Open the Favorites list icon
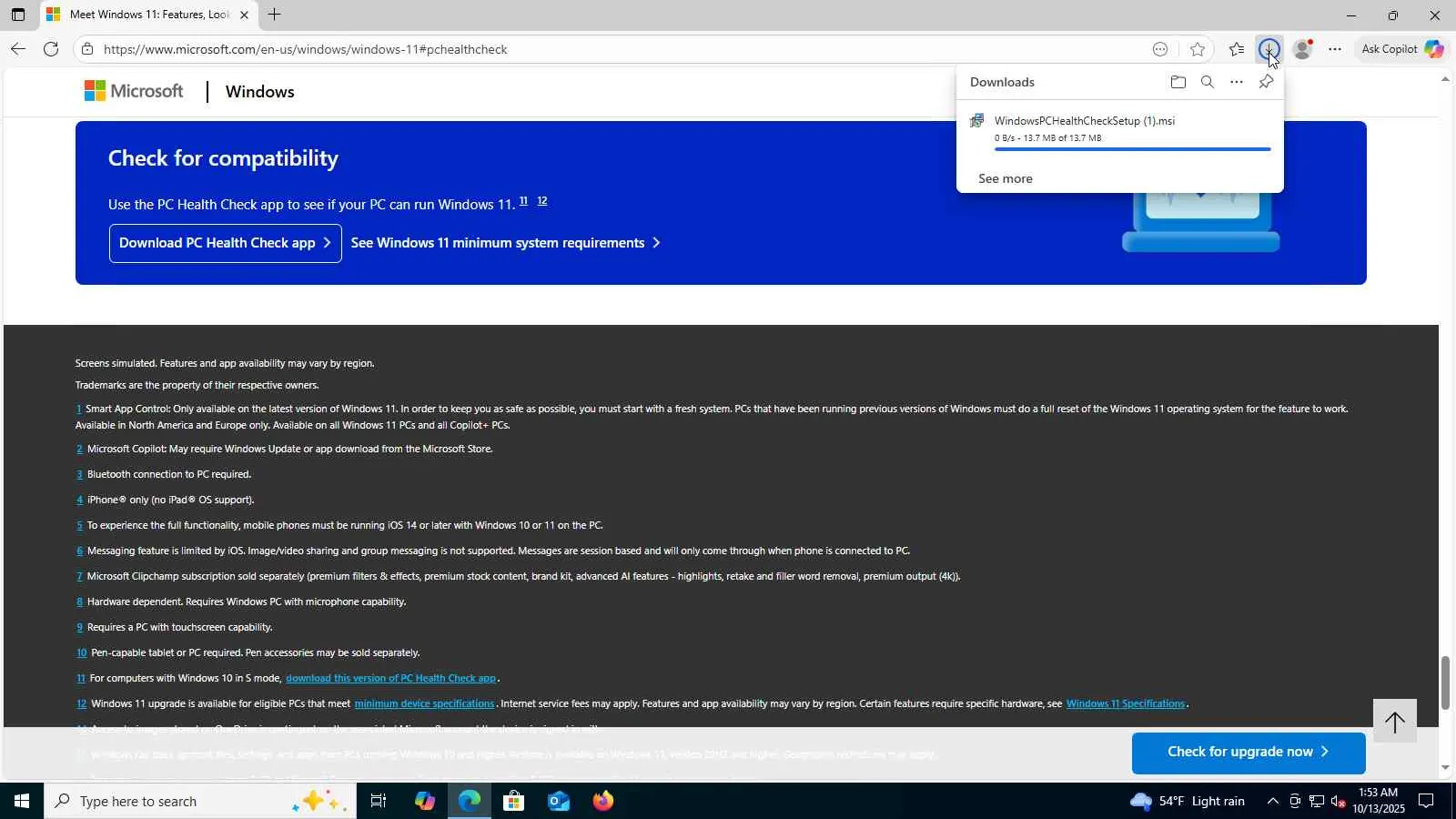Viewport: 1456px width, 819px height. (x=1237, y=49)
